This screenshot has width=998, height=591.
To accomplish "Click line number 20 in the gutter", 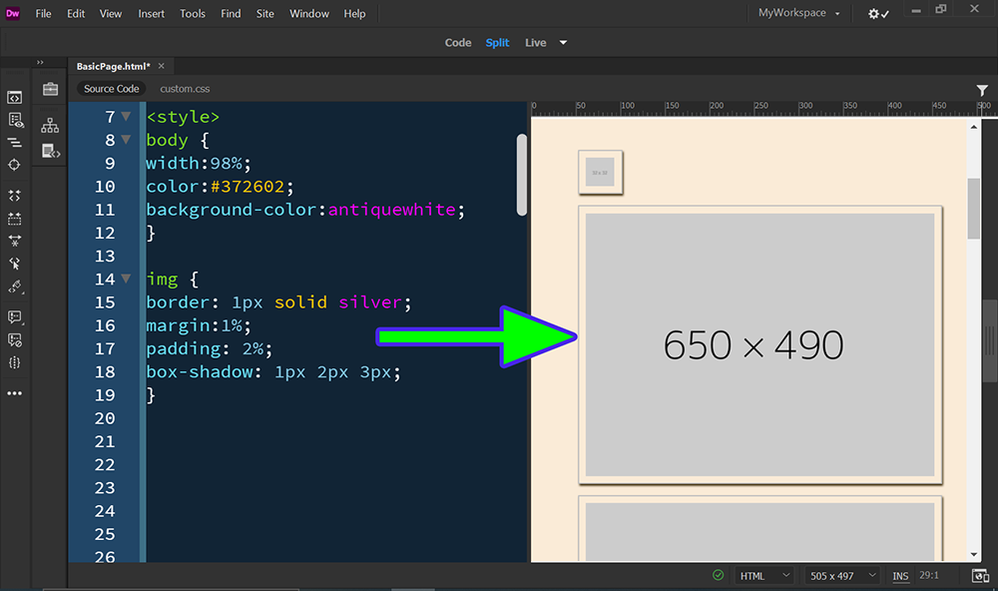I will click(x=105, y=418).
